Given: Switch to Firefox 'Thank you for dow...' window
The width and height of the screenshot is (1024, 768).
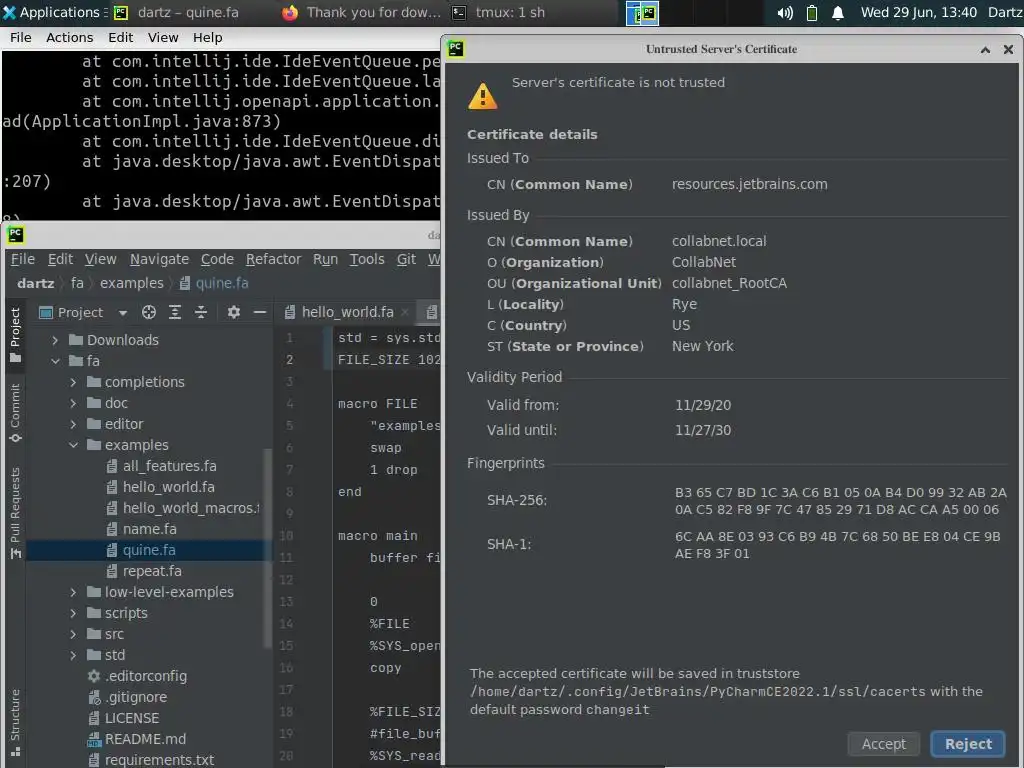Looking at the screenshot, I should pos(361,12).
